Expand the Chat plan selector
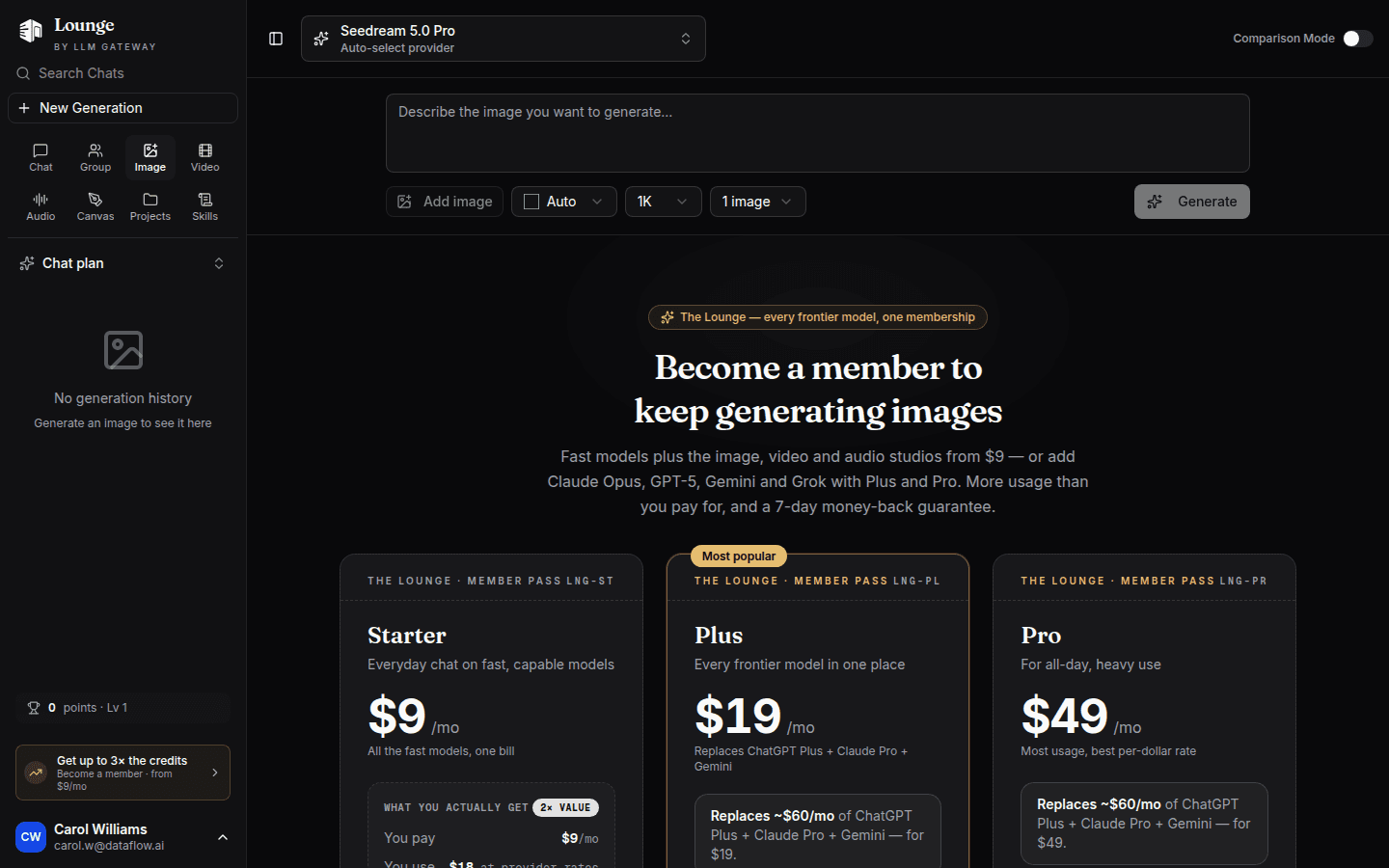This screenshot has width=1389, height=868. coord(123,263)
